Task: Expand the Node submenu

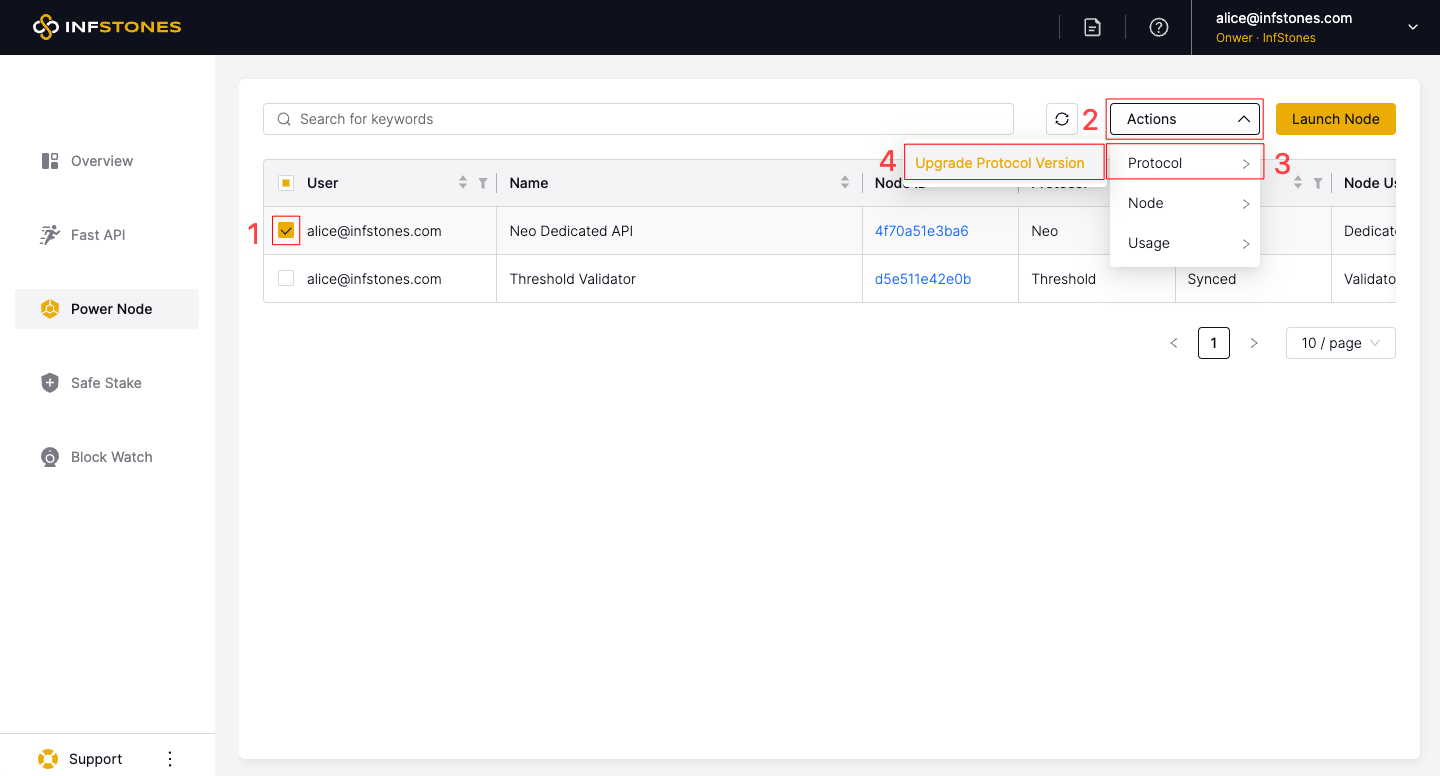Action: tap(1185, 203)
